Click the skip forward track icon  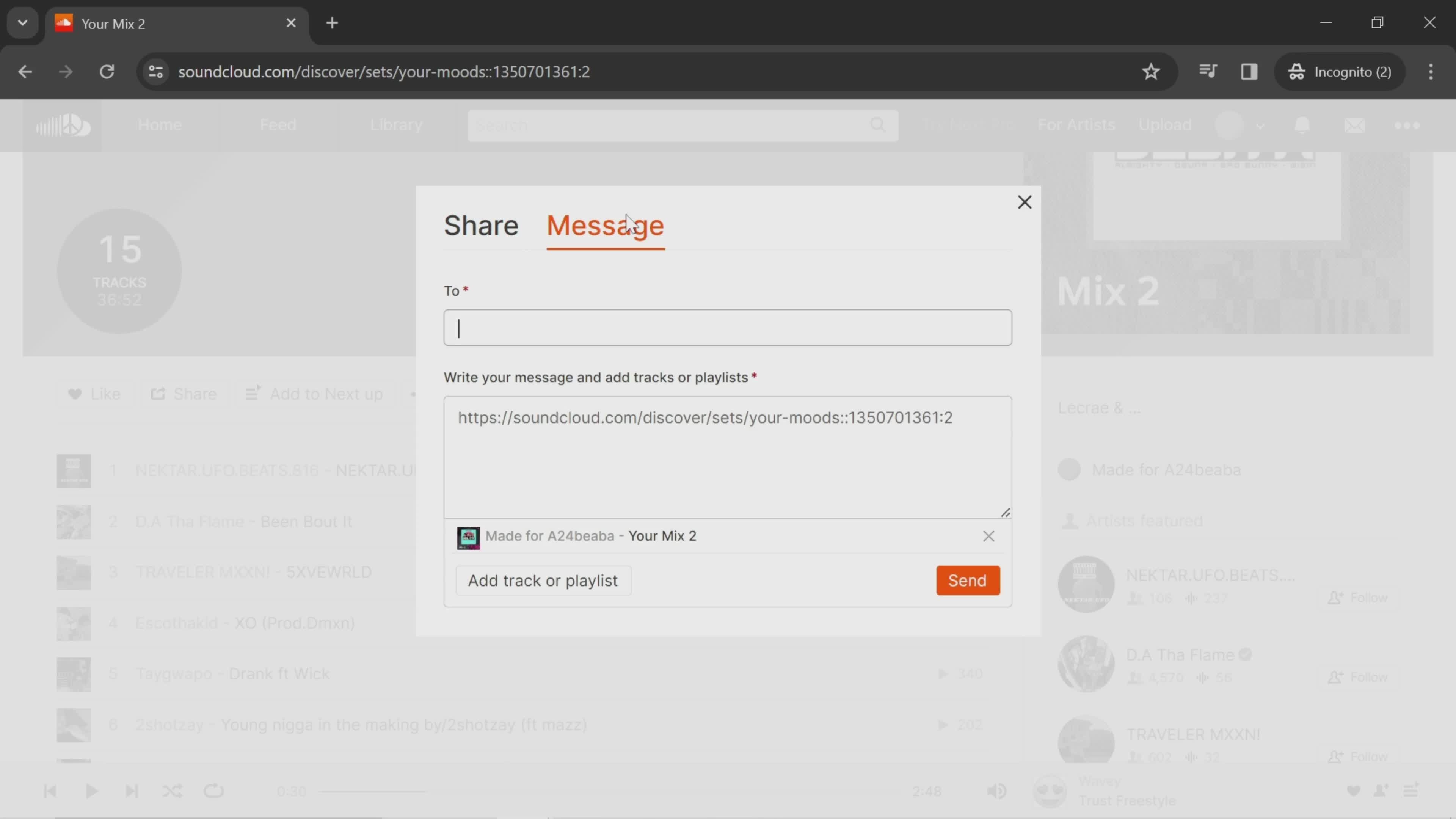131,790
